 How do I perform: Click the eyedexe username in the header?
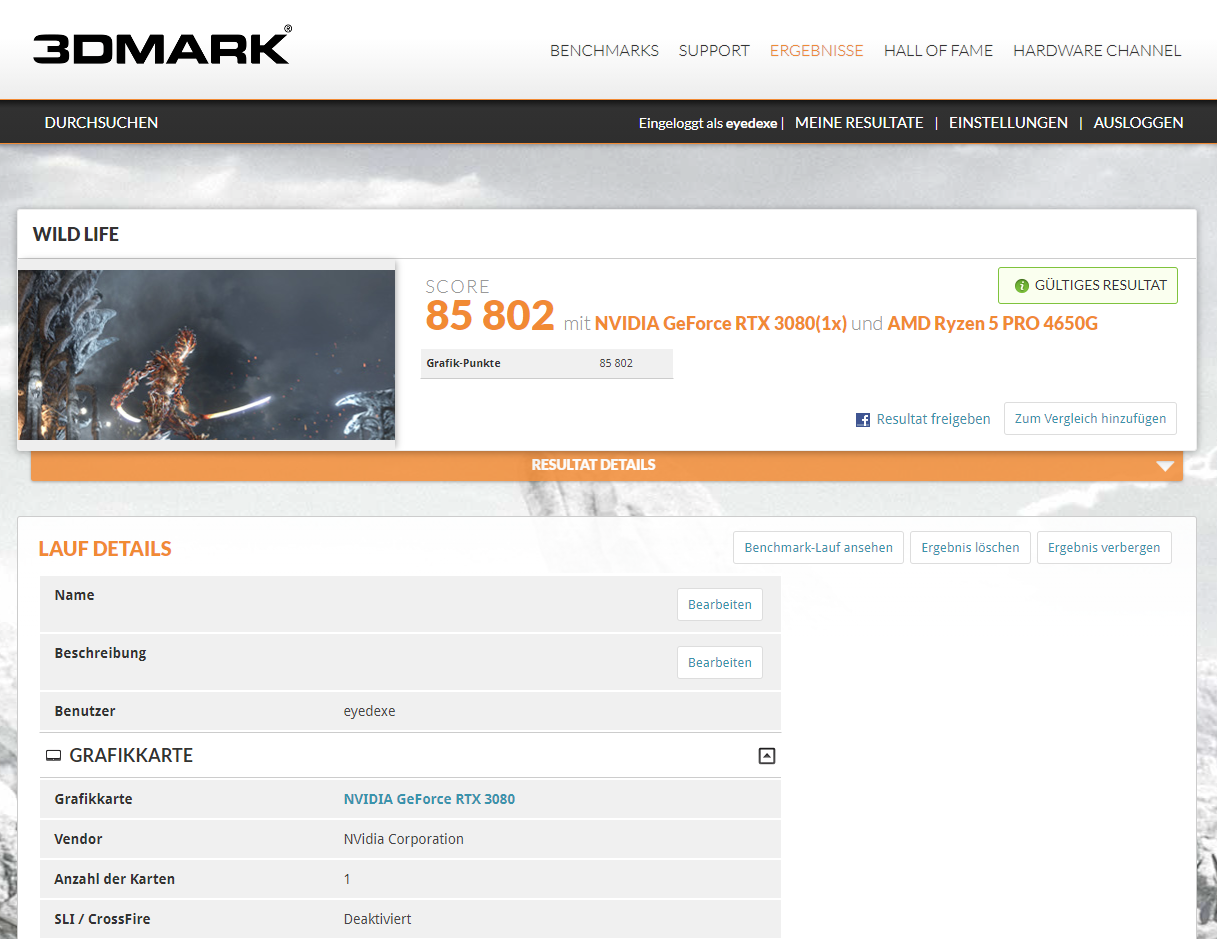pyautogui.click(x=751, y=124)
